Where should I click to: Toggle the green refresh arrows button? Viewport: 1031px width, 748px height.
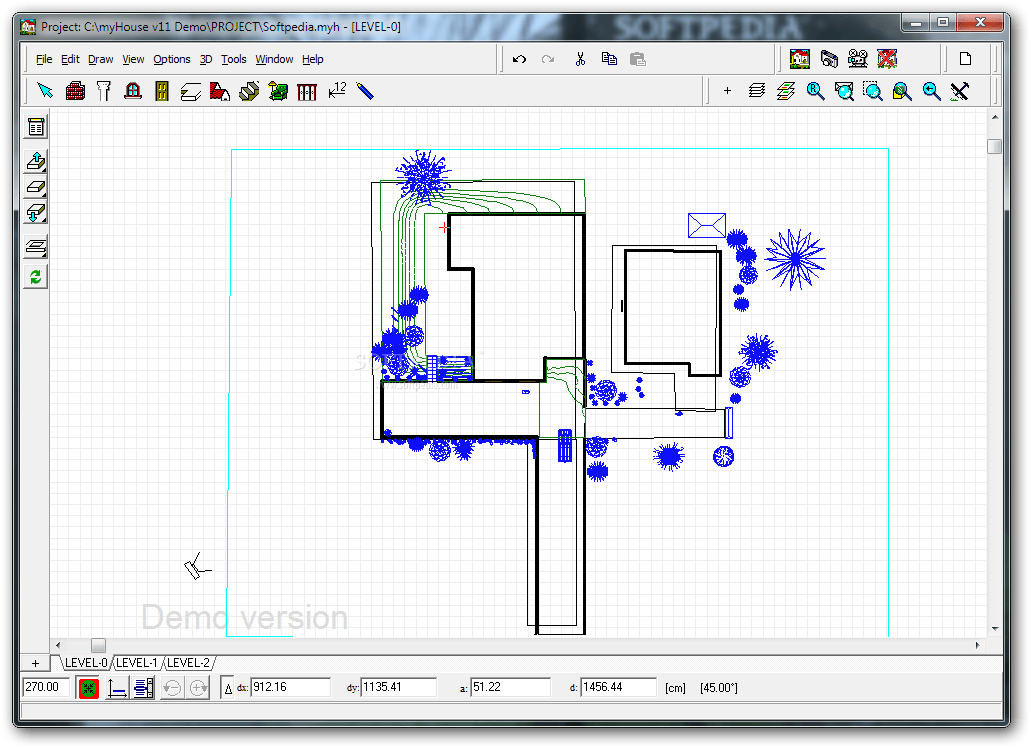(36, 277)
